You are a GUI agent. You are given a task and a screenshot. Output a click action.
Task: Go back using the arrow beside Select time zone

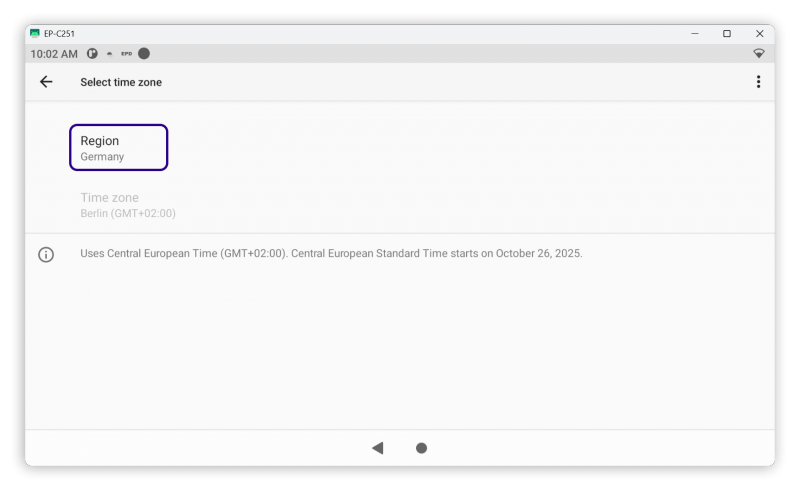click(x=46, y=82)
